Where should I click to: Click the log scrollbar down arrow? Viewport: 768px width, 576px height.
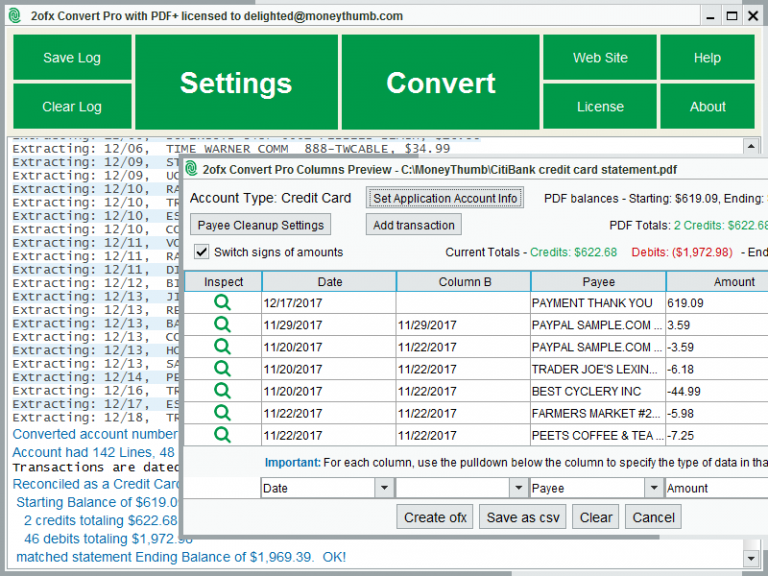point(751,557)
